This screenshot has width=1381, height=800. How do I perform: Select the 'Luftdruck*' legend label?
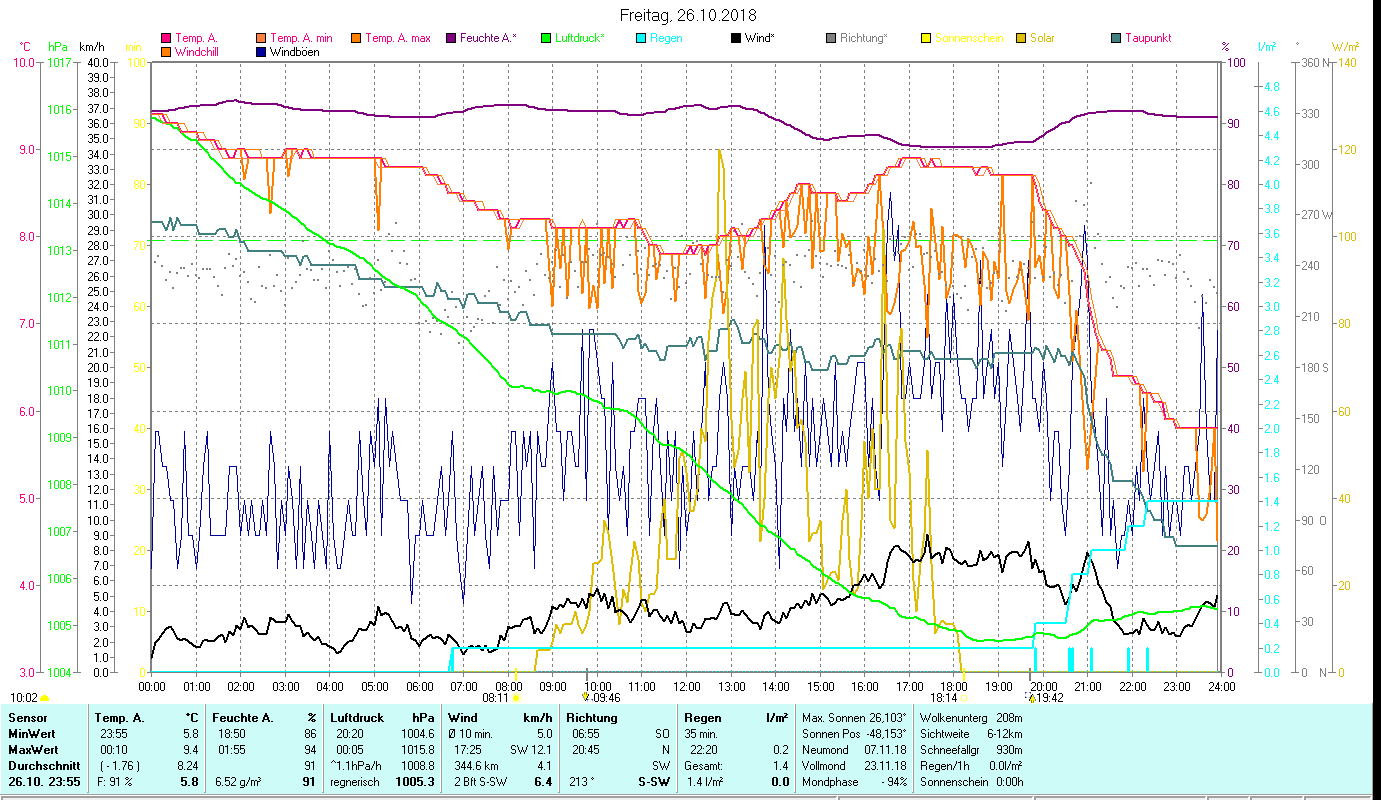tap(579, 38)
